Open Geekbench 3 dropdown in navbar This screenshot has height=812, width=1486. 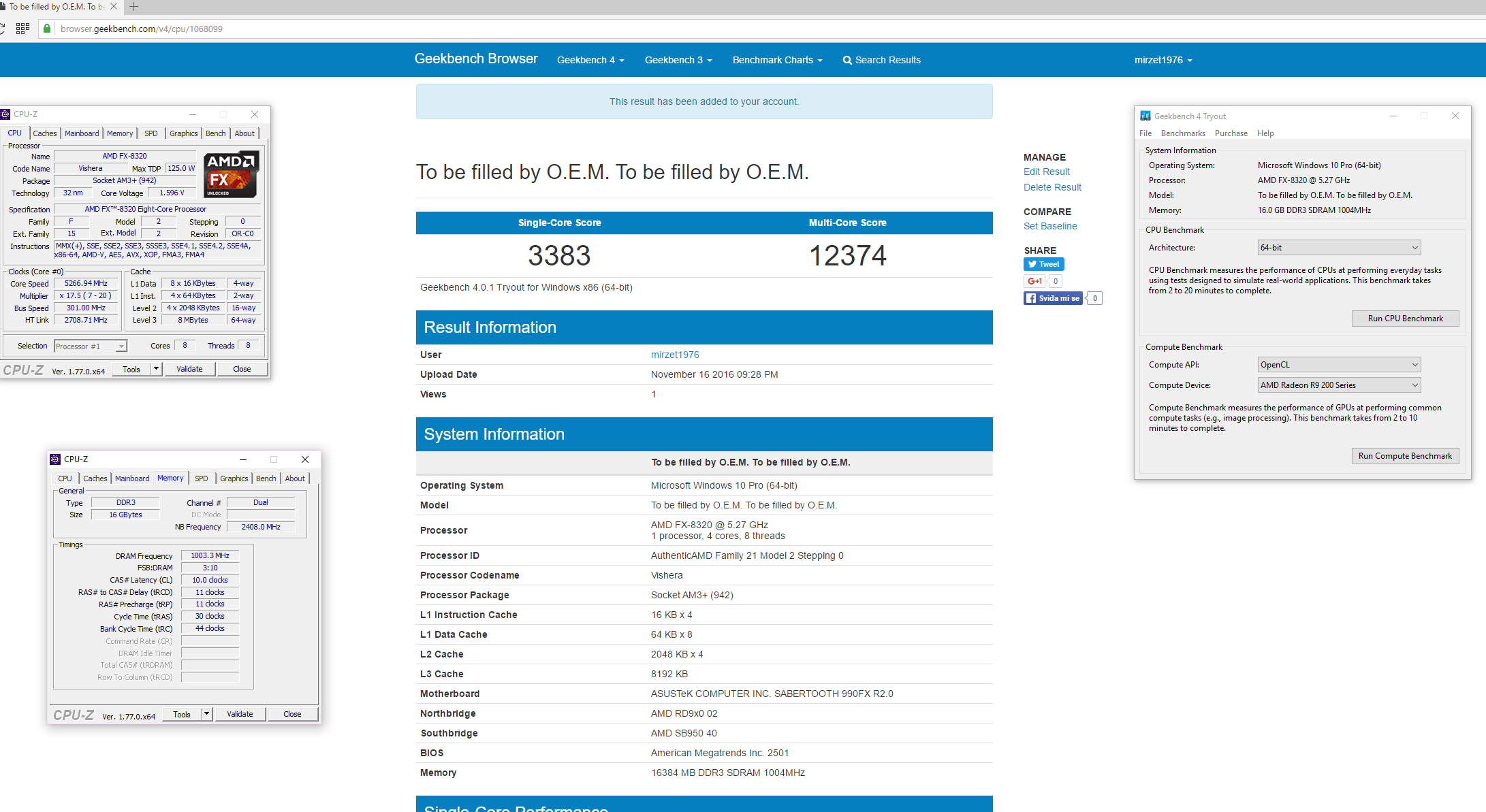click(x=678, y=60)
